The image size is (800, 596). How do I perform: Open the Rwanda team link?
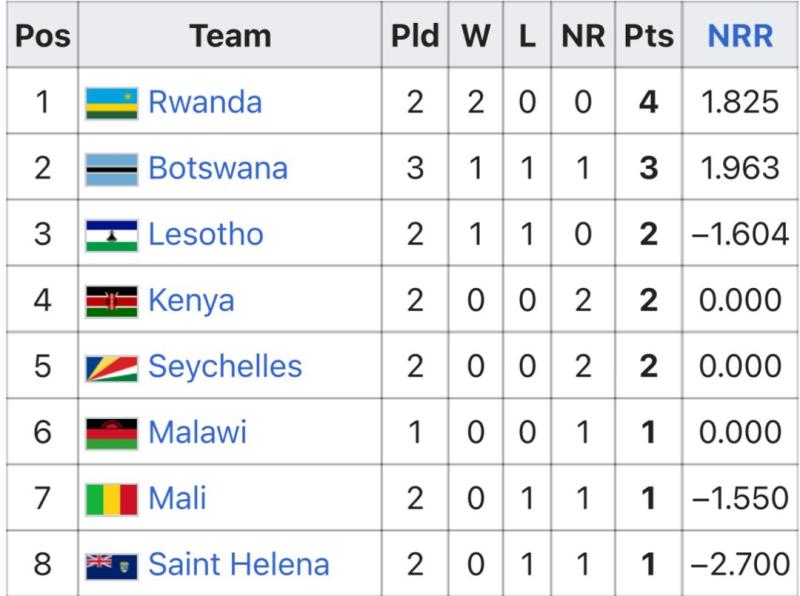[x=205, y=102]
